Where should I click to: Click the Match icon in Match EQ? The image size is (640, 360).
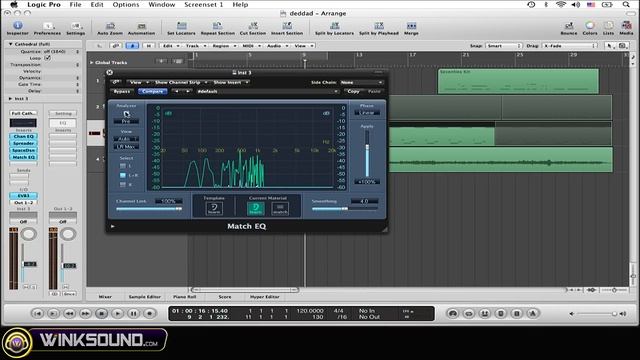coord(280,209)
